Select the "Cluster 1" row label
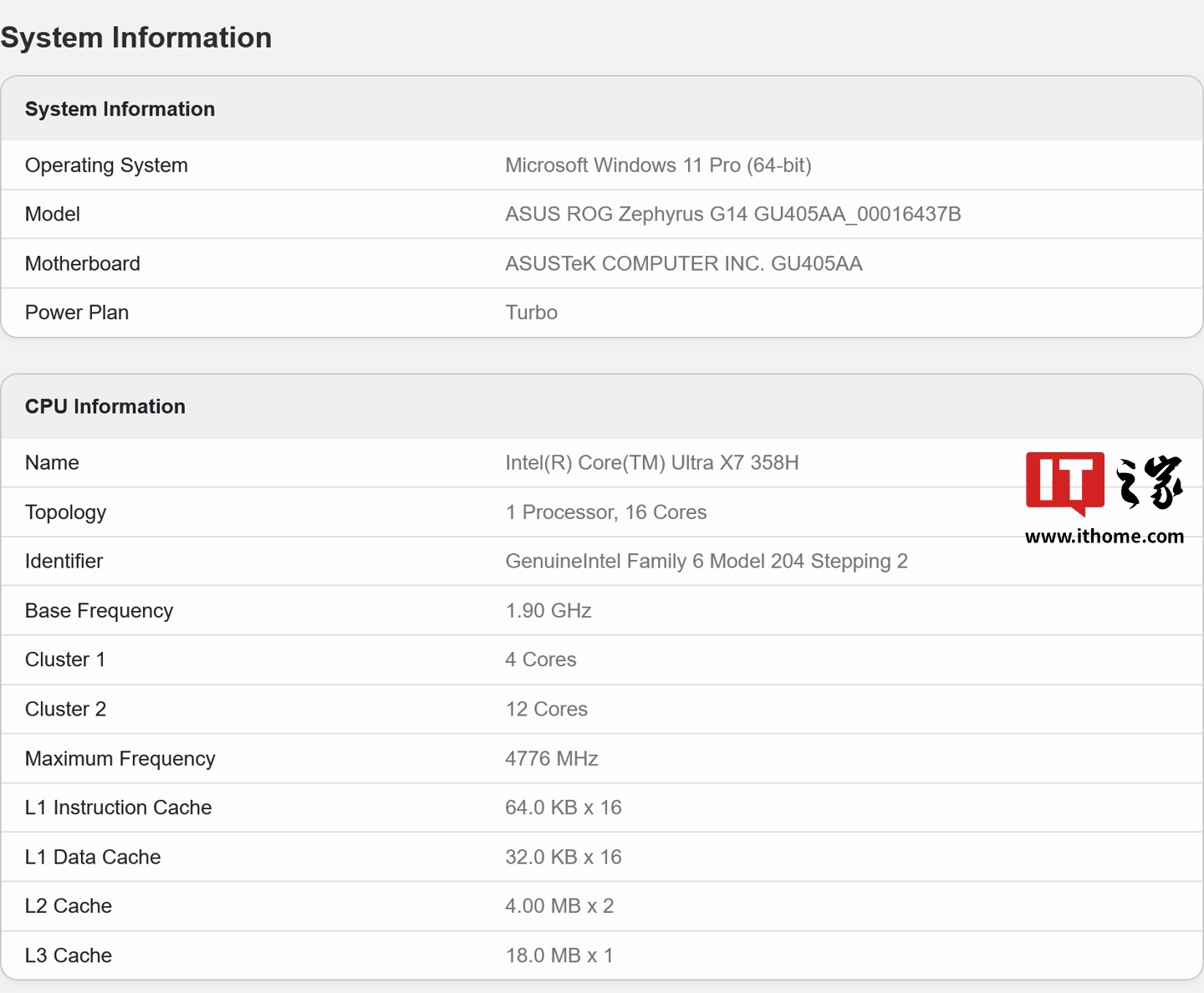 (65, 659)
